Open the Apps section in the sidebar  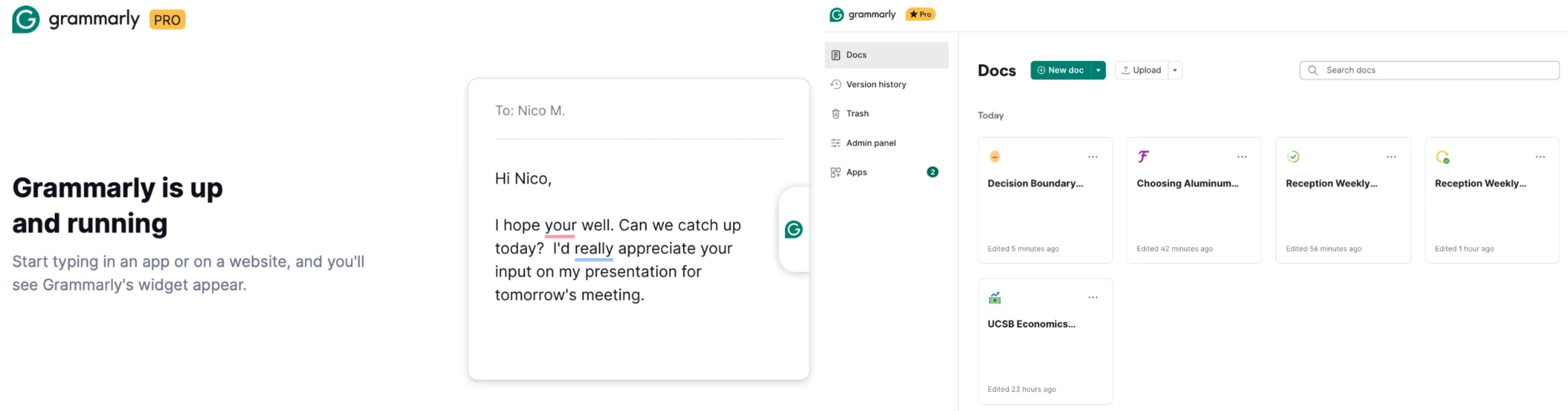pos(857,172)
